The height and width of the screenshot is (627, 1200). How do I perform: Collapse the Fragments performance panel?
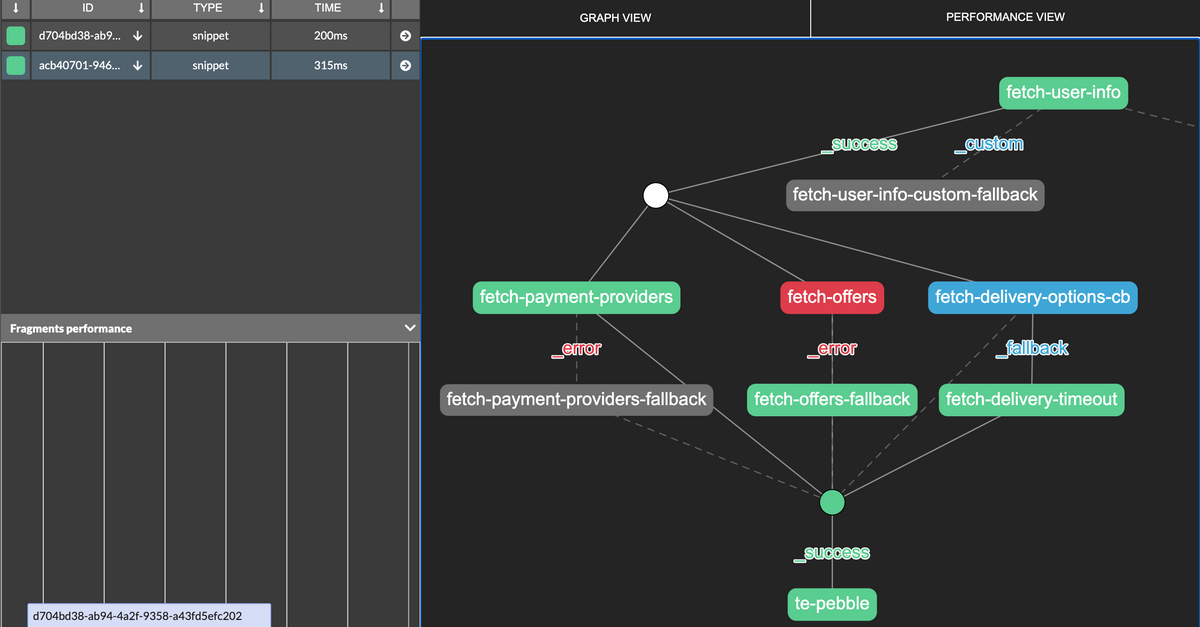(409, 328)
